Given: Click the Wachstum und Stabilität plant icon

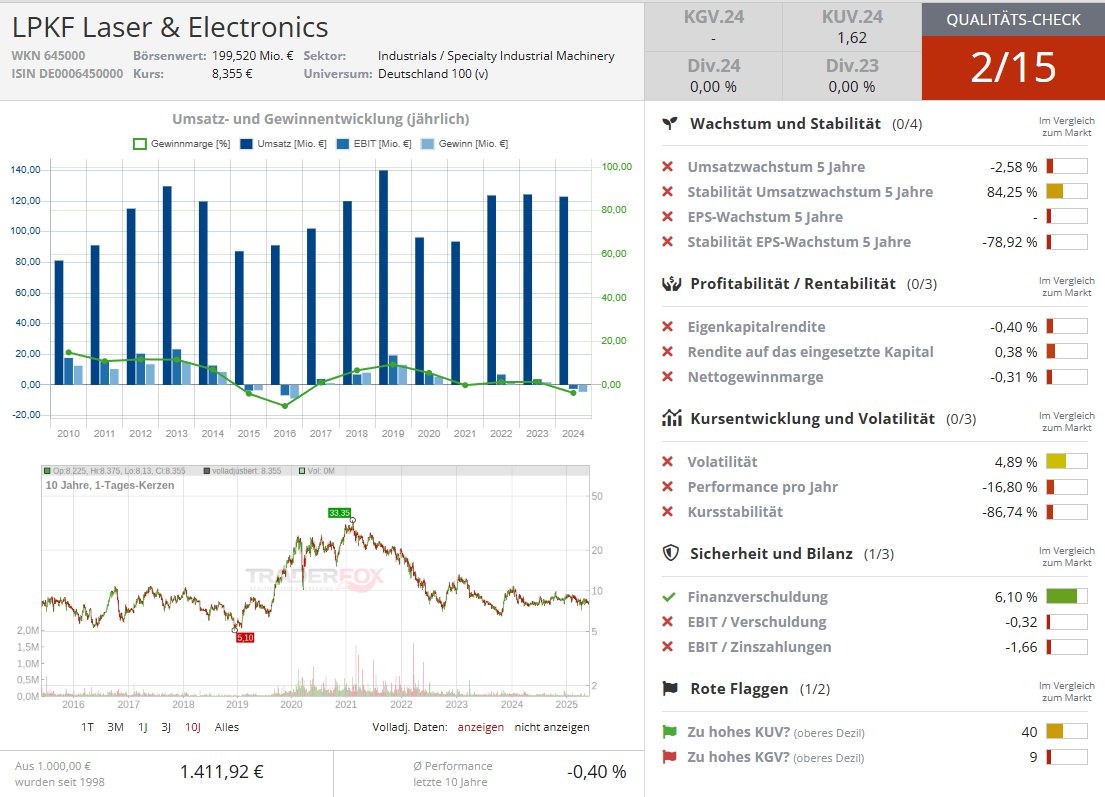Looking at the screenshot, I should click(x=670, y=124).
